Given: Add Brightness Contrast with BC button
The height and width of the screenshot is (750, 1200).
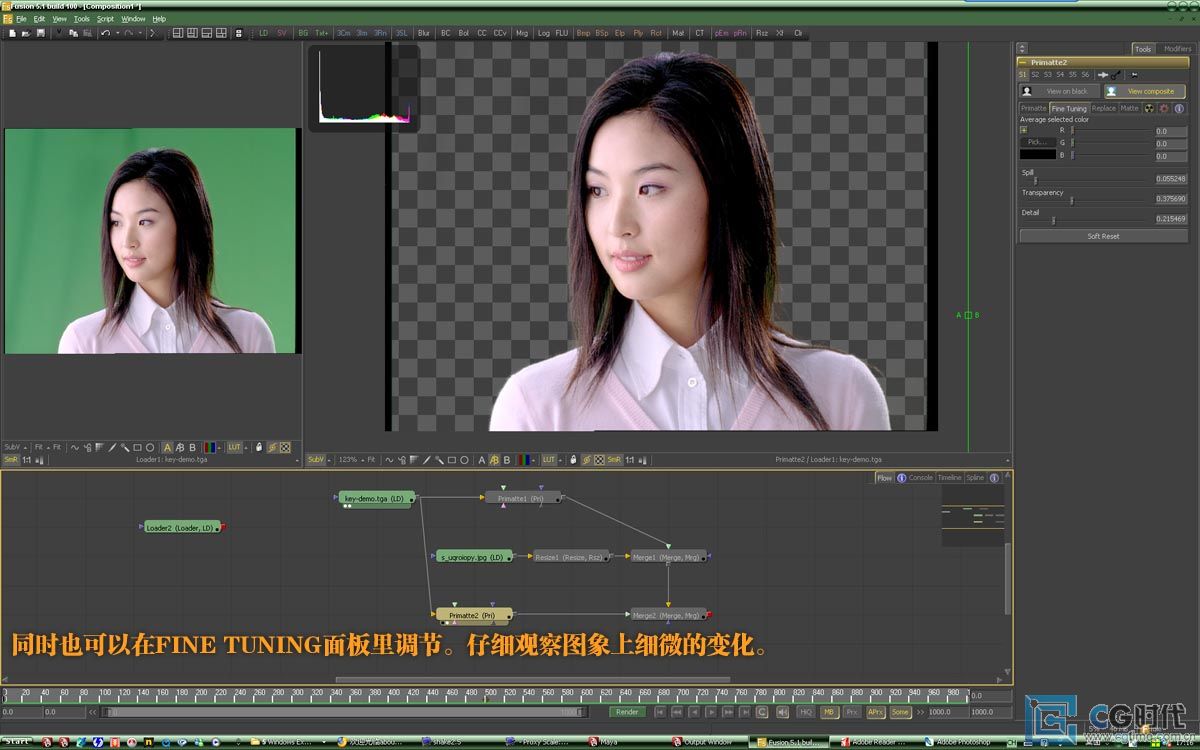Looking at the screenshot, I should pyautogui.click(x=446, y=33).
